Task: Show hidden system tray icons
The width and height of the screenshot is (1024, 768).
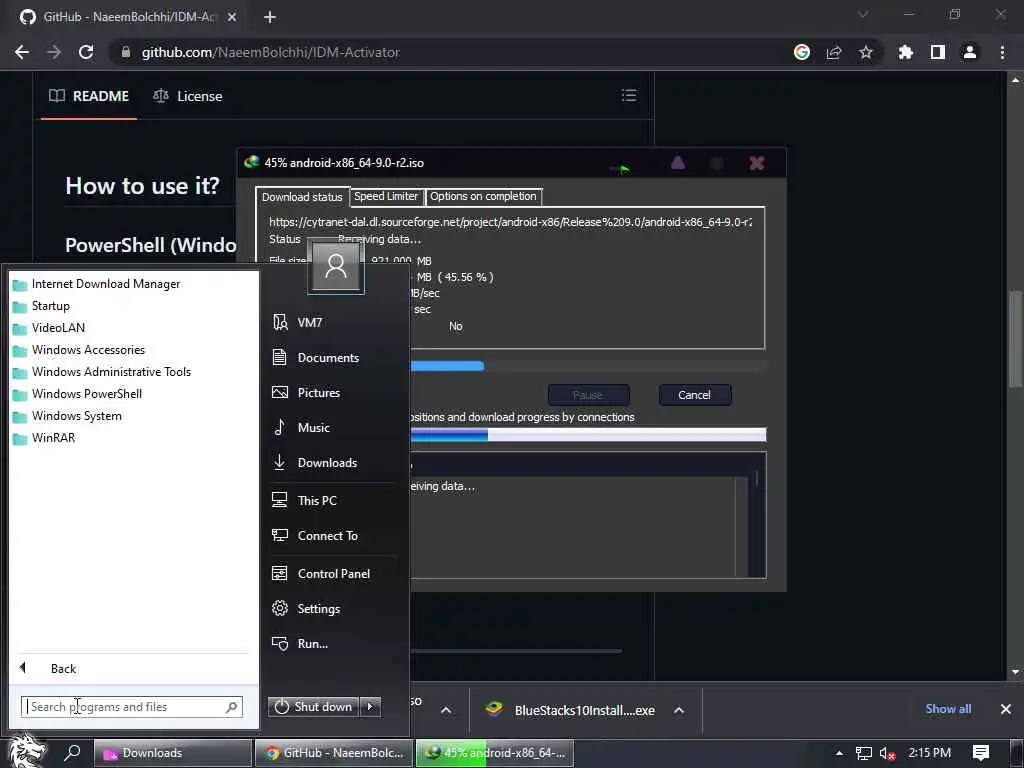Action: point(839,753)
